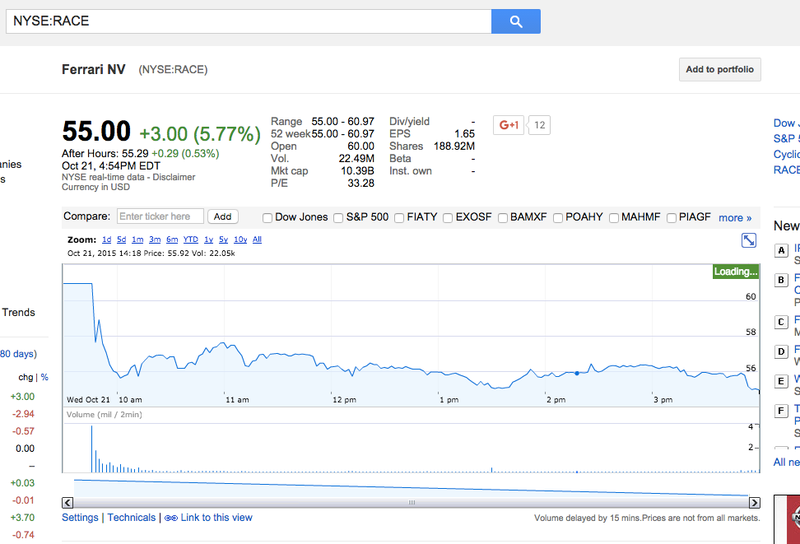Open Technicals link
This screenshot has height=544, width=800.
point(131,517)
